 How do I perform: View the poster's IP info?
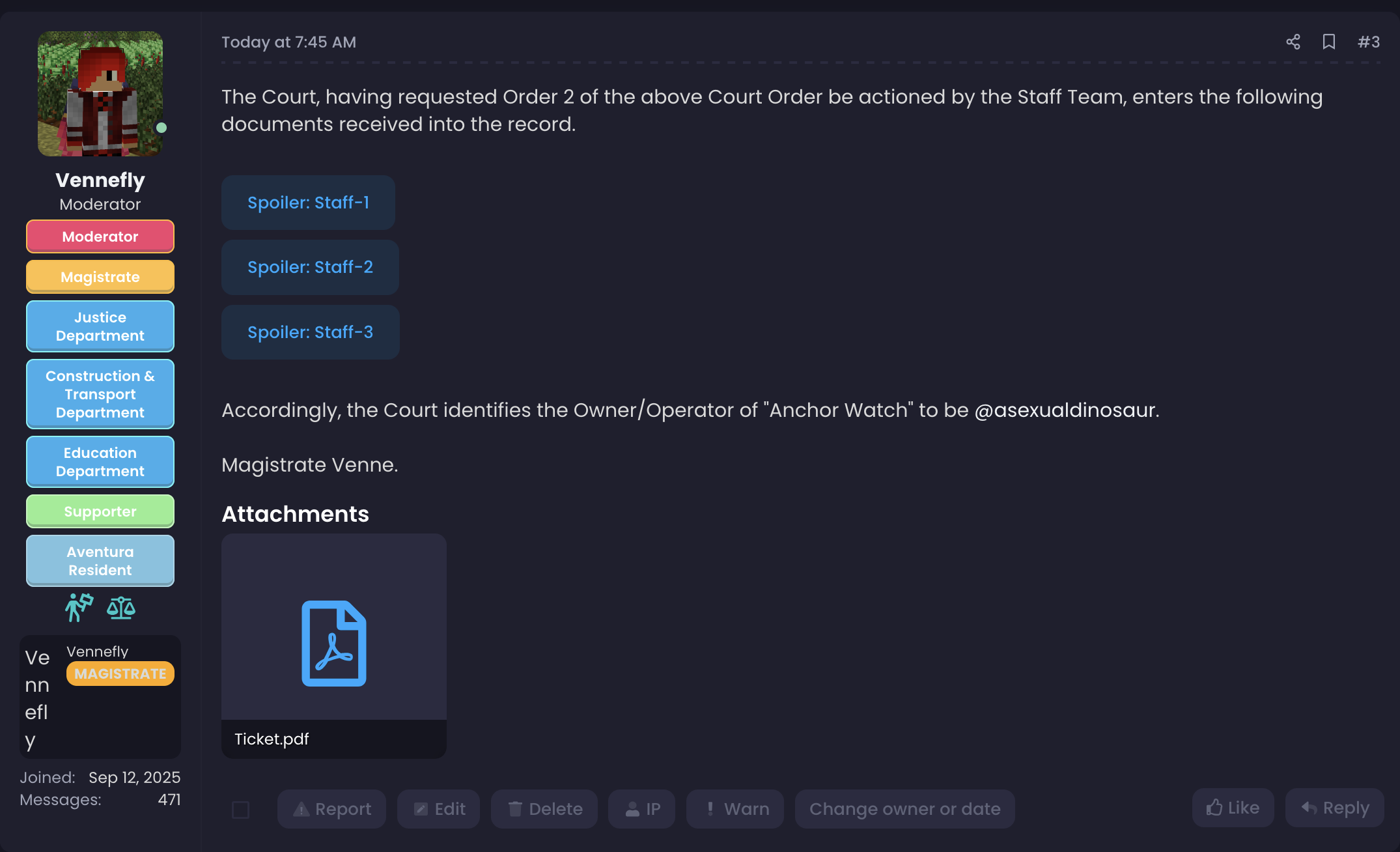pos(642,809)
